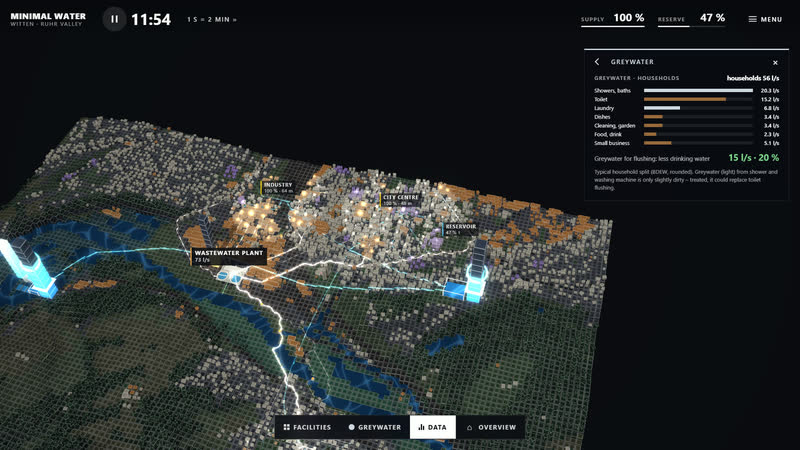Image resolution: width=800 pixels, height=450 pixels.
Task: Click the Data bar-chart icon
Action: (x=421, y=427)
